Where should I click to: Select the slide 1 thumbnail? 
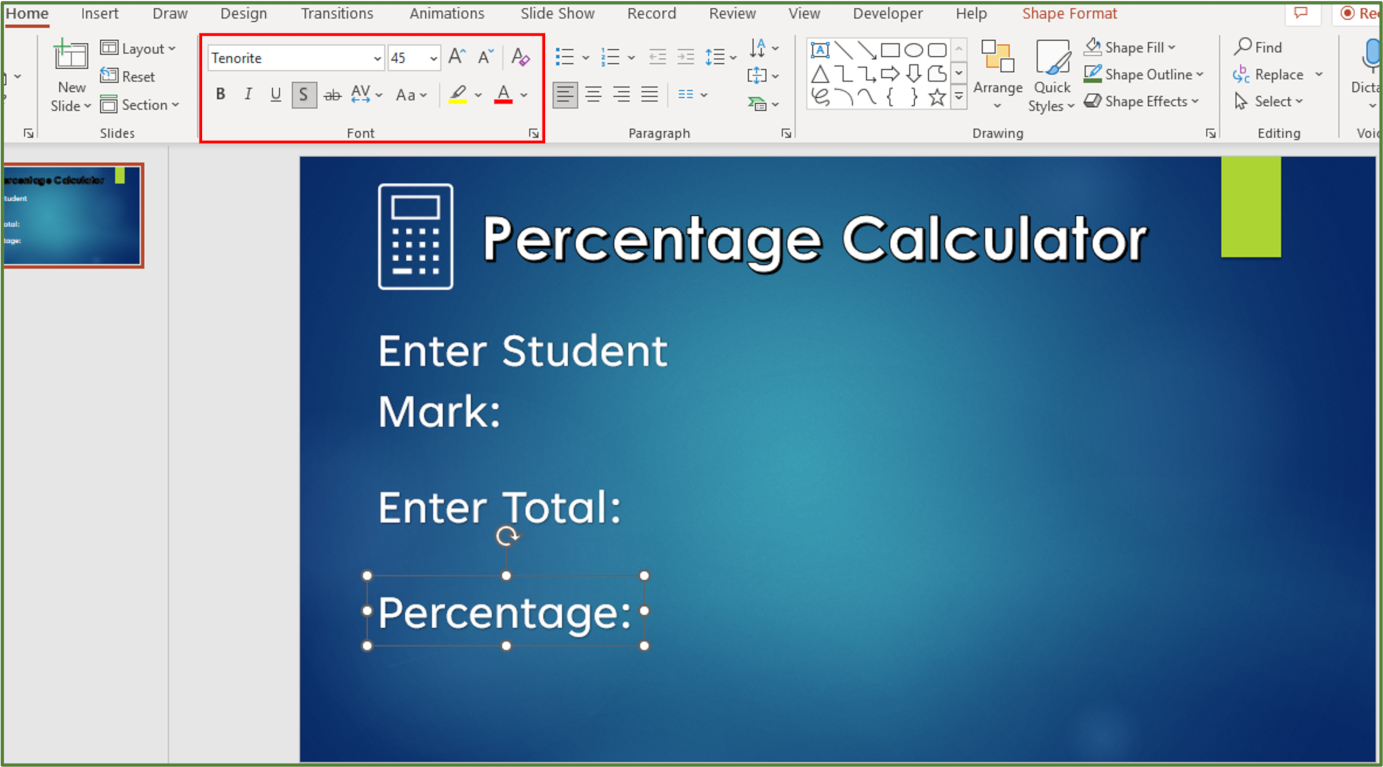click(x=72, y=216)
